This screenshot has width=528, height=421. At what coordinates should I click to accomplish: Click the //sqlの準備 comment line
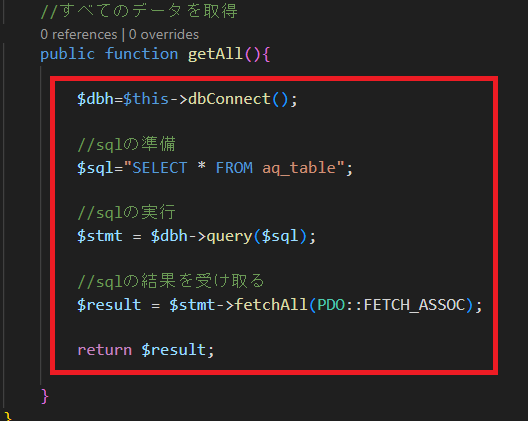point(126,144)
